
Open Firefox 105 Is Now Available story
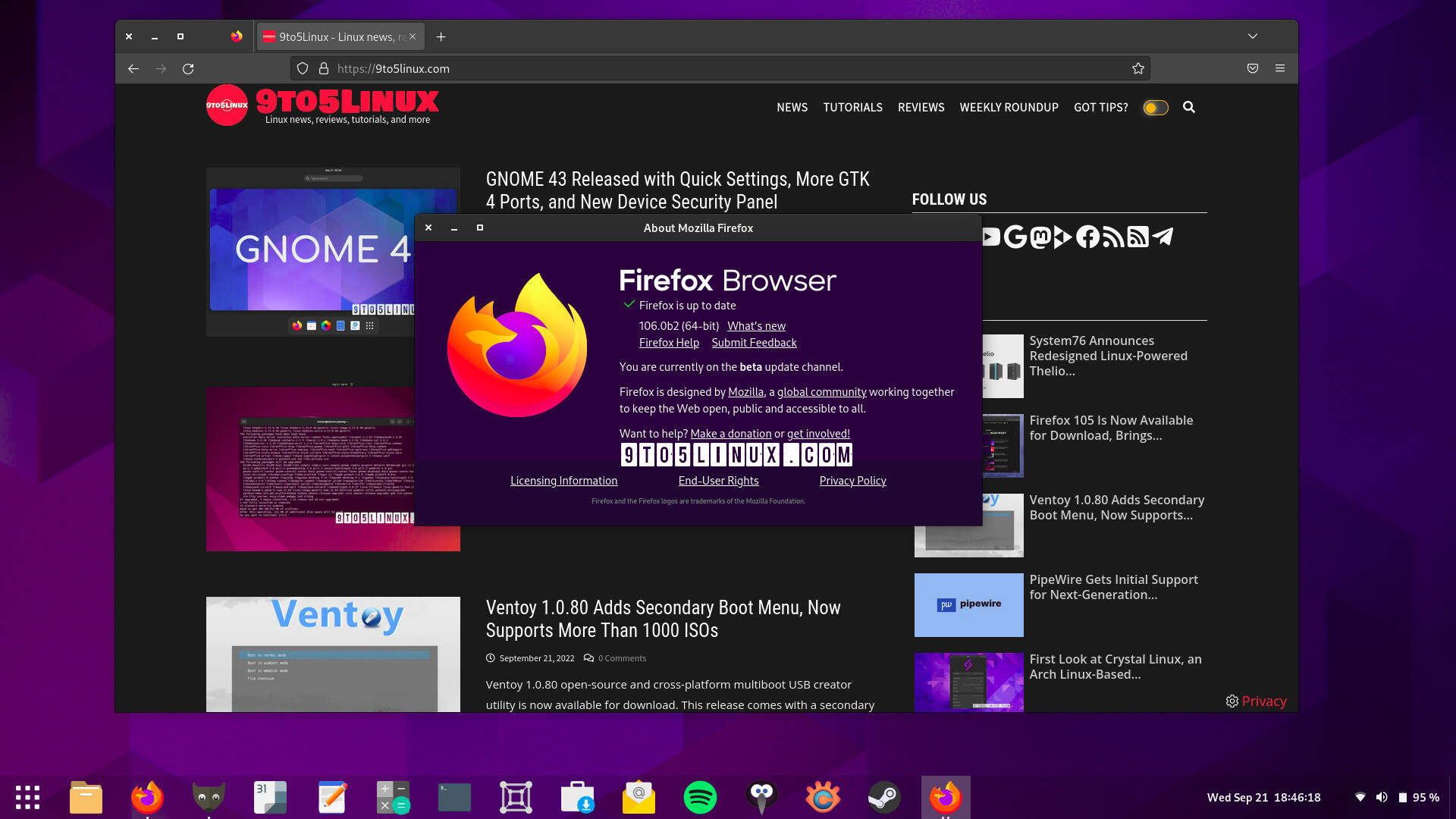(x=1111, y=428)
